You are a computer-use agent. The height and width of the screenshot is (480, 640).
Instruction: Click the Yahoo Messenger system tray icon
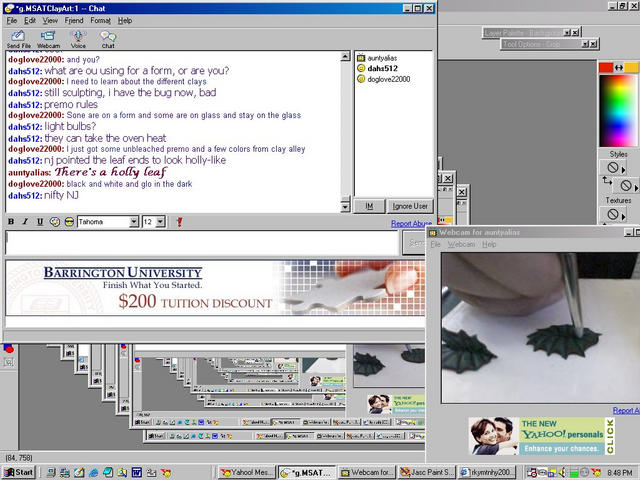[x=596, y=473]
